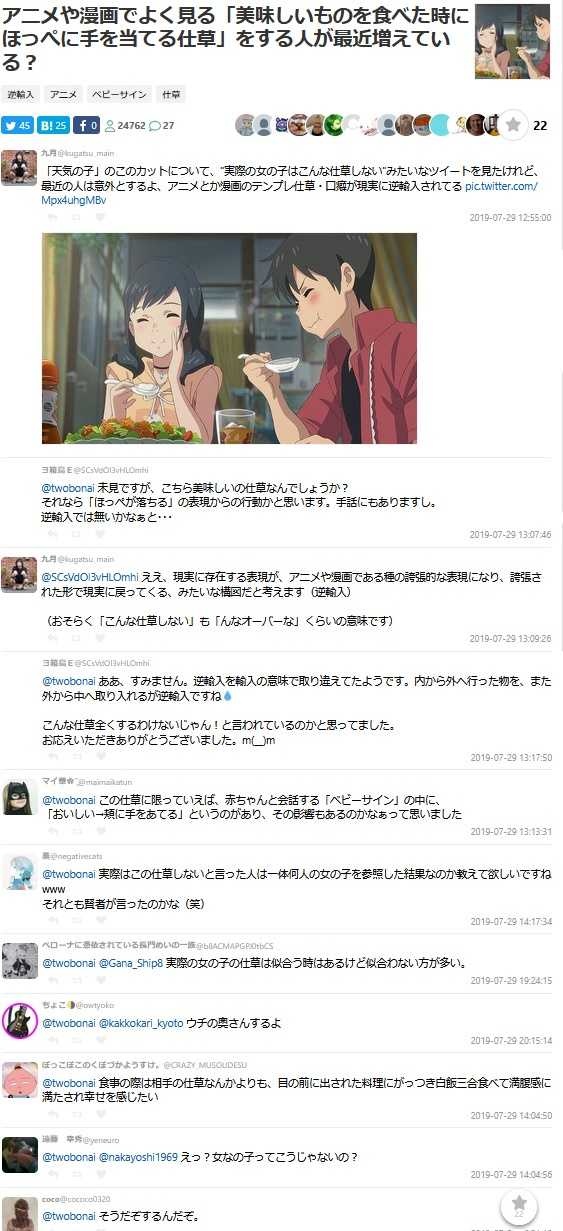This screenshot has height=1231, width=563.
Task: Click the Twitter share button showing 45
Action: [x=17, y=125]
